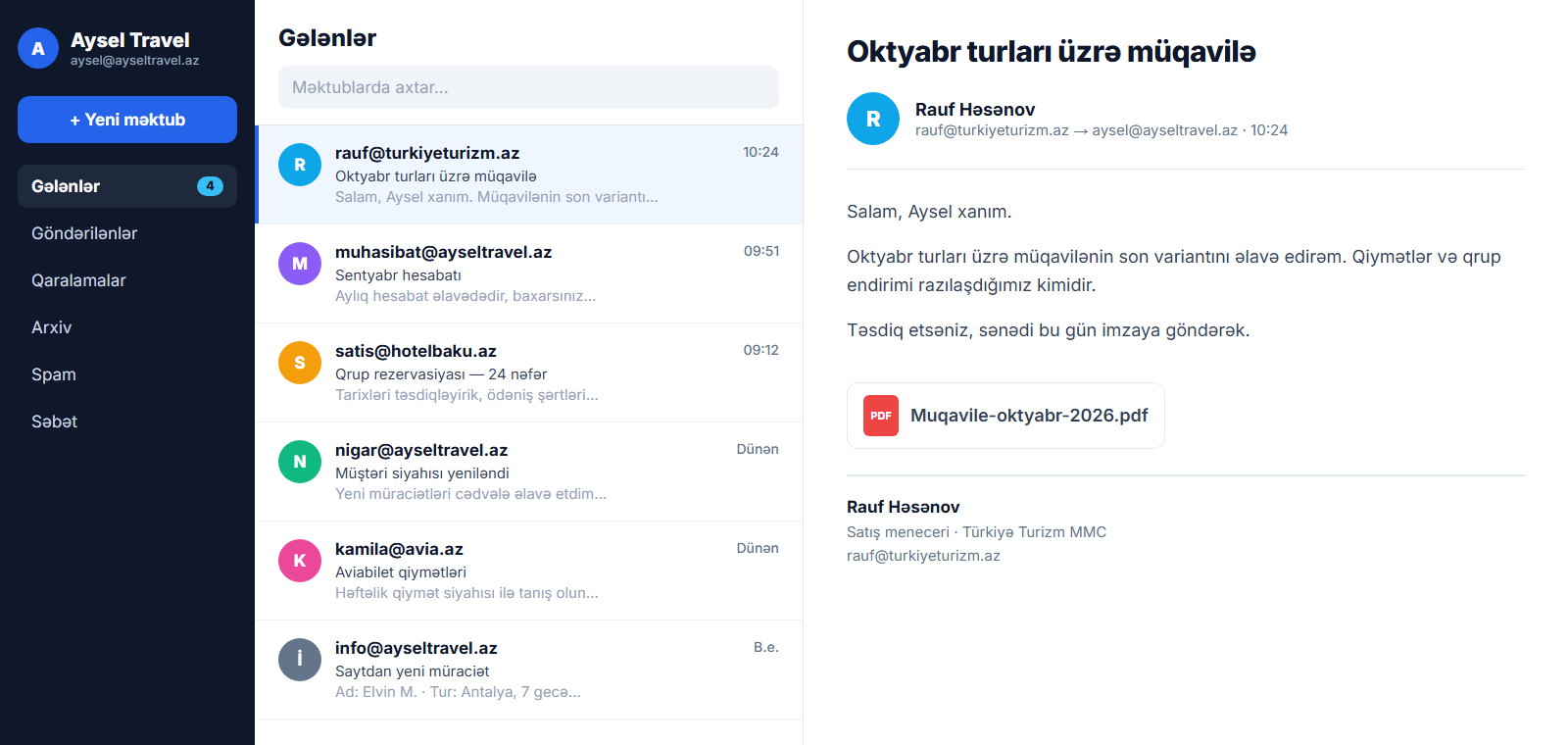Screen dimensions: 1568x745
Task: Click the İ avatar for info@ayseltravel.az
Action: coord(300,660)
